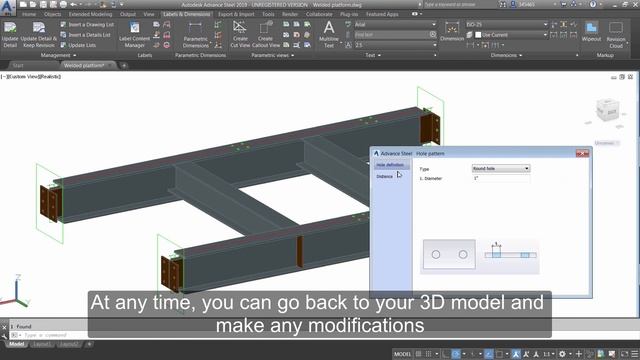This screenshot has height=360, width=640.
Task: Open the Objects ribbon tab
Action: (x=52, y=14)
